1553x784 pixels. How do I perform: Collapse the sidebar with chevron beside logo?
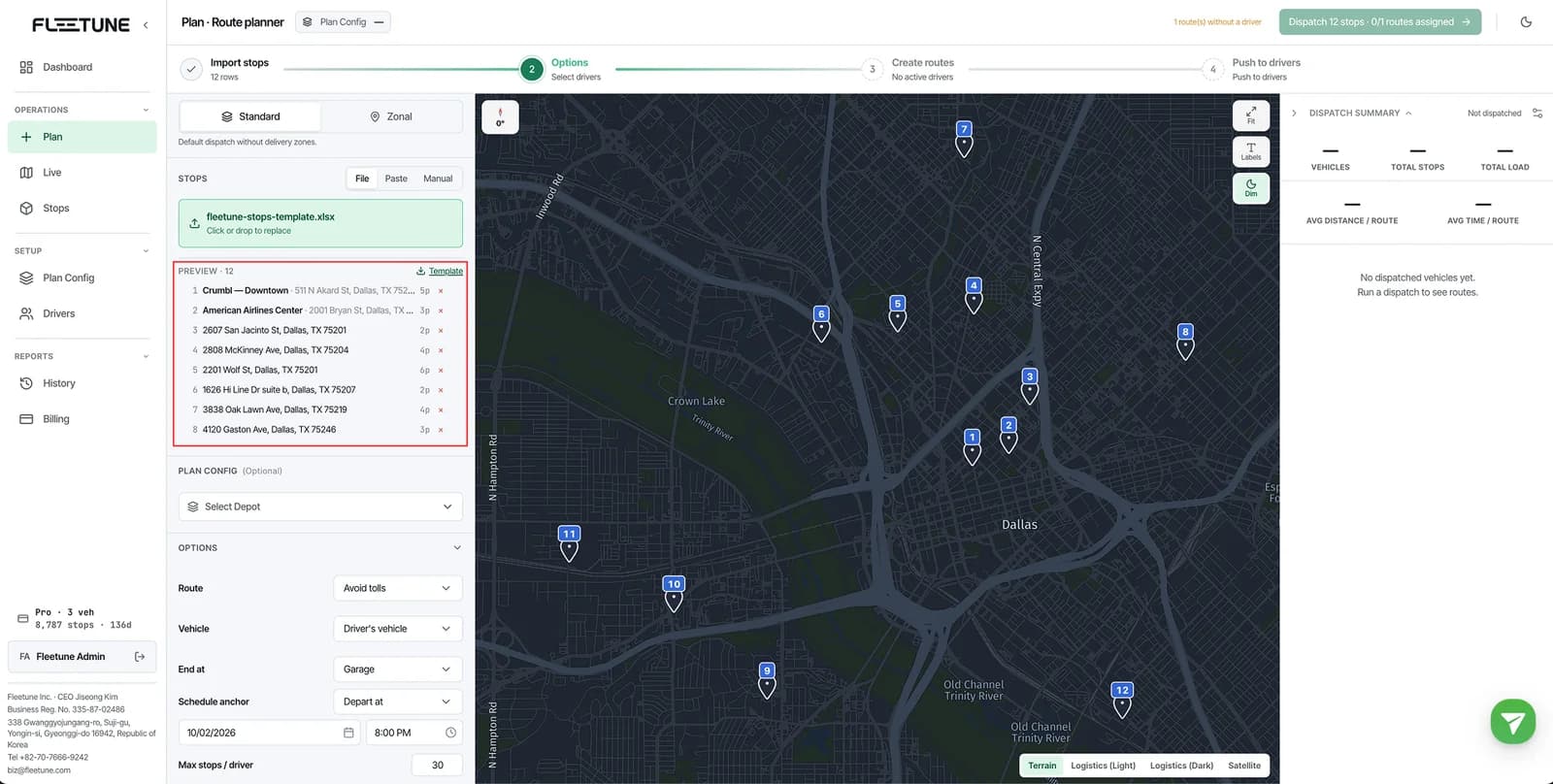[x=146, y=25]
